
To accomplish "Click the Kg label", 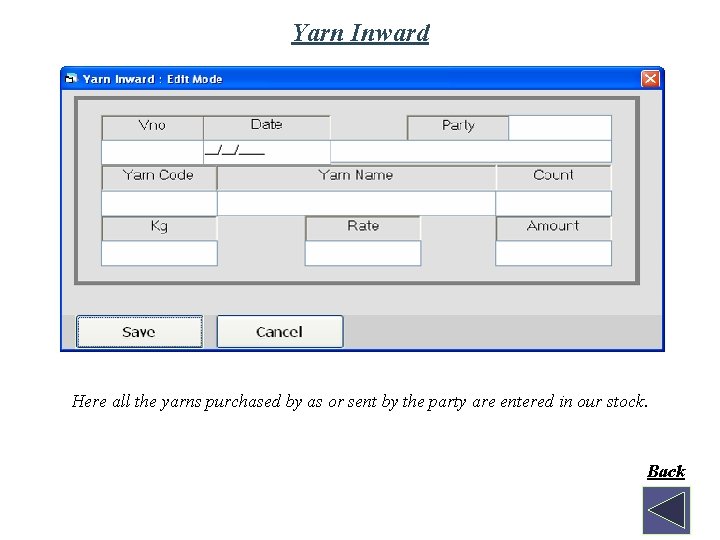I will pos(159,228).
